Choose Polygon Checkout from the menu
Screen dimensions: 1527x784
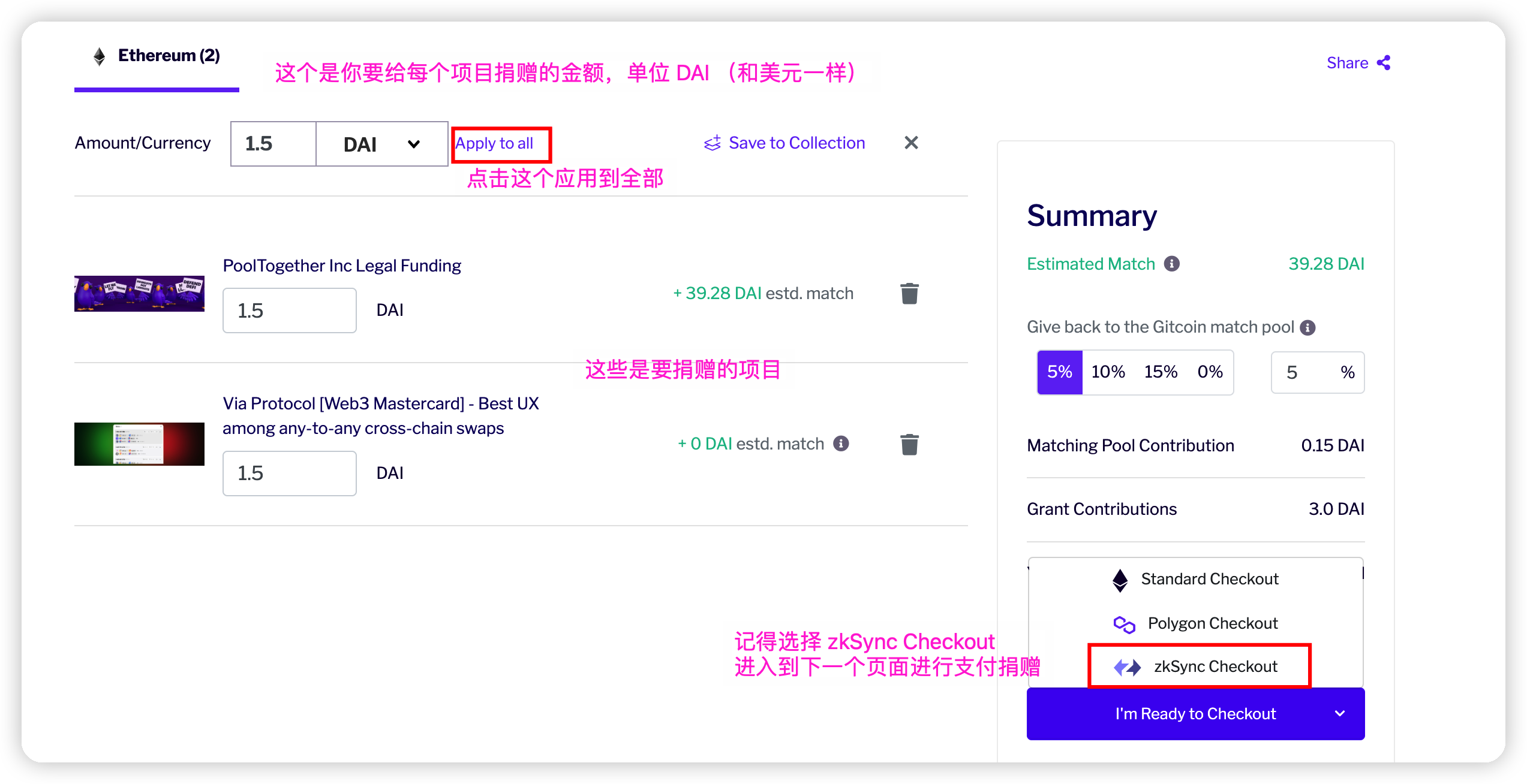tap(1196, 624)
